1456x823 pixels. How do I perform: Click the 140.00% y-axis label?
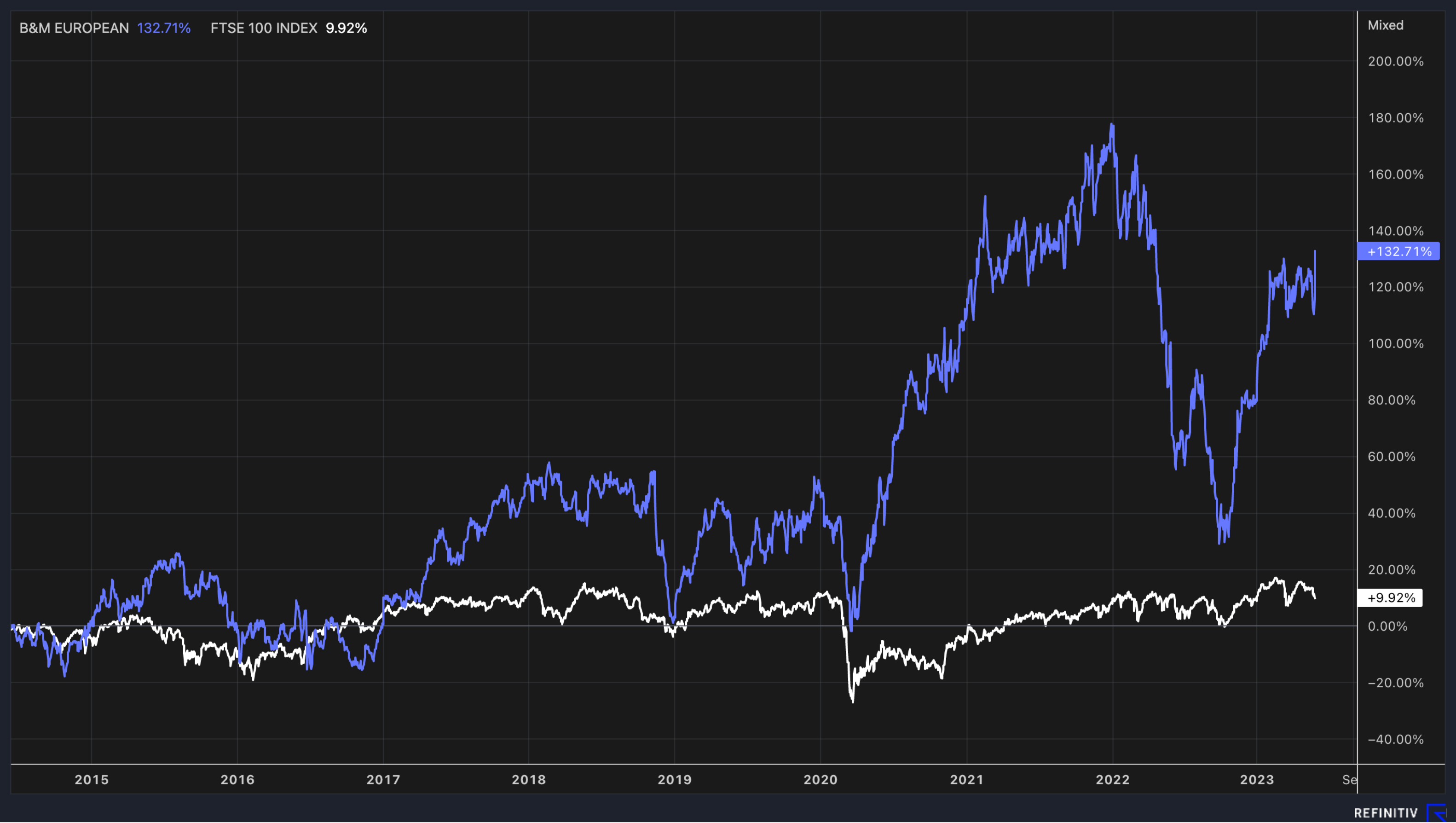[1396, 231]
